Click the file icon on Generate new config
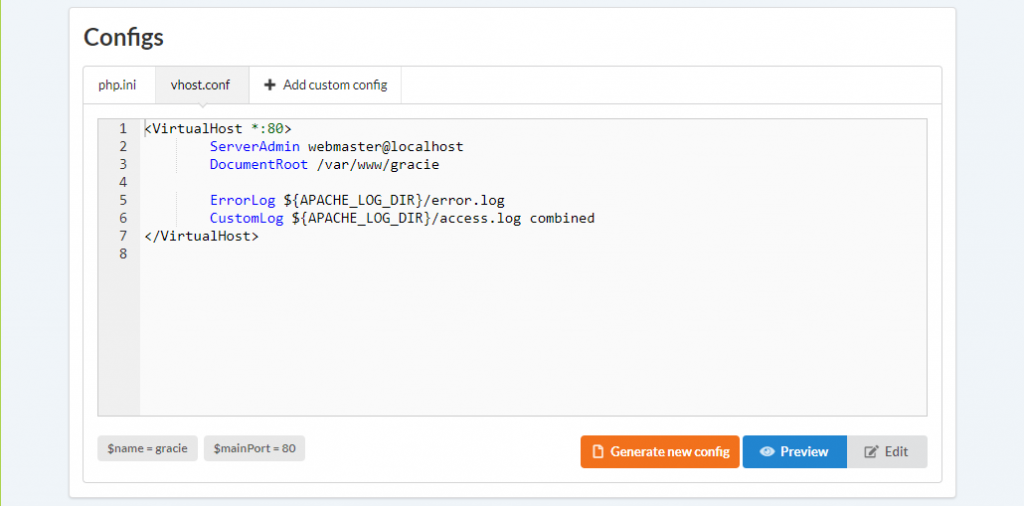The height and width of the screenshot is (506, 1024). click(x=598, y=452)
